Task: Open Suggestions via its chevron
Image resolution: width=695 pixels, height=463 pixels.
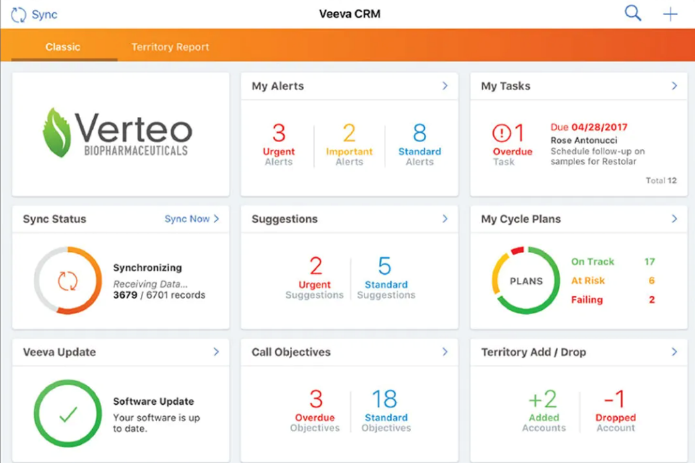Action: [445, 219]
